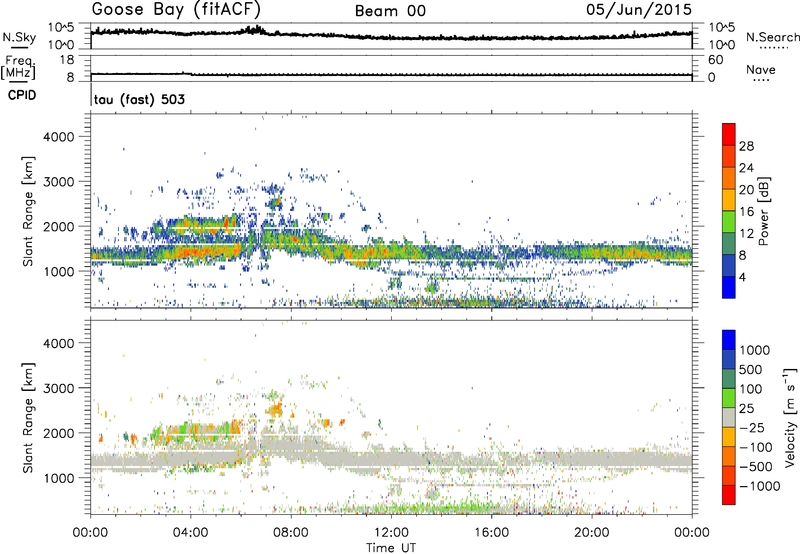Click the 'tau (fast) 503' text
800x554 pixels.
point(139,99)
